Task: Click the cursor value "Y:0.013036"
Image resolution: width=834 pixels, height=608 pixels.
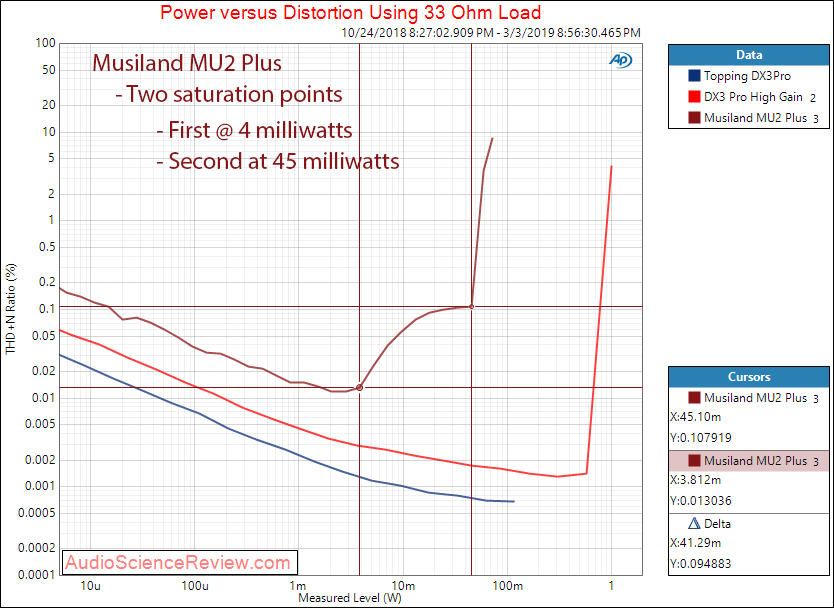Action: click(x=701, y=501)
